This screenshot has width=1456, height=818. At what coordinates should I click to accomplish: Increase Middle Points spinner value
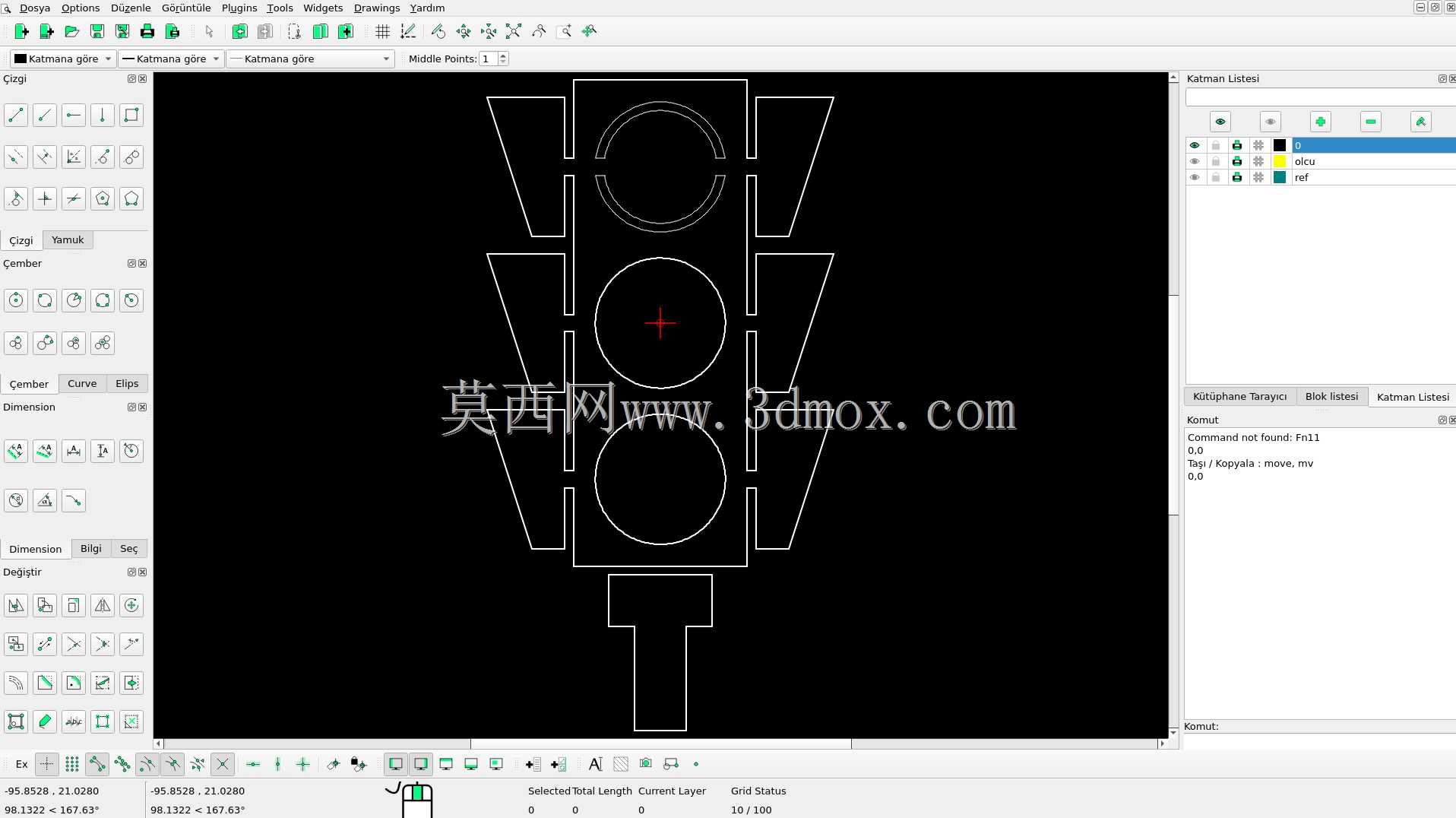[x=502, y=55]
